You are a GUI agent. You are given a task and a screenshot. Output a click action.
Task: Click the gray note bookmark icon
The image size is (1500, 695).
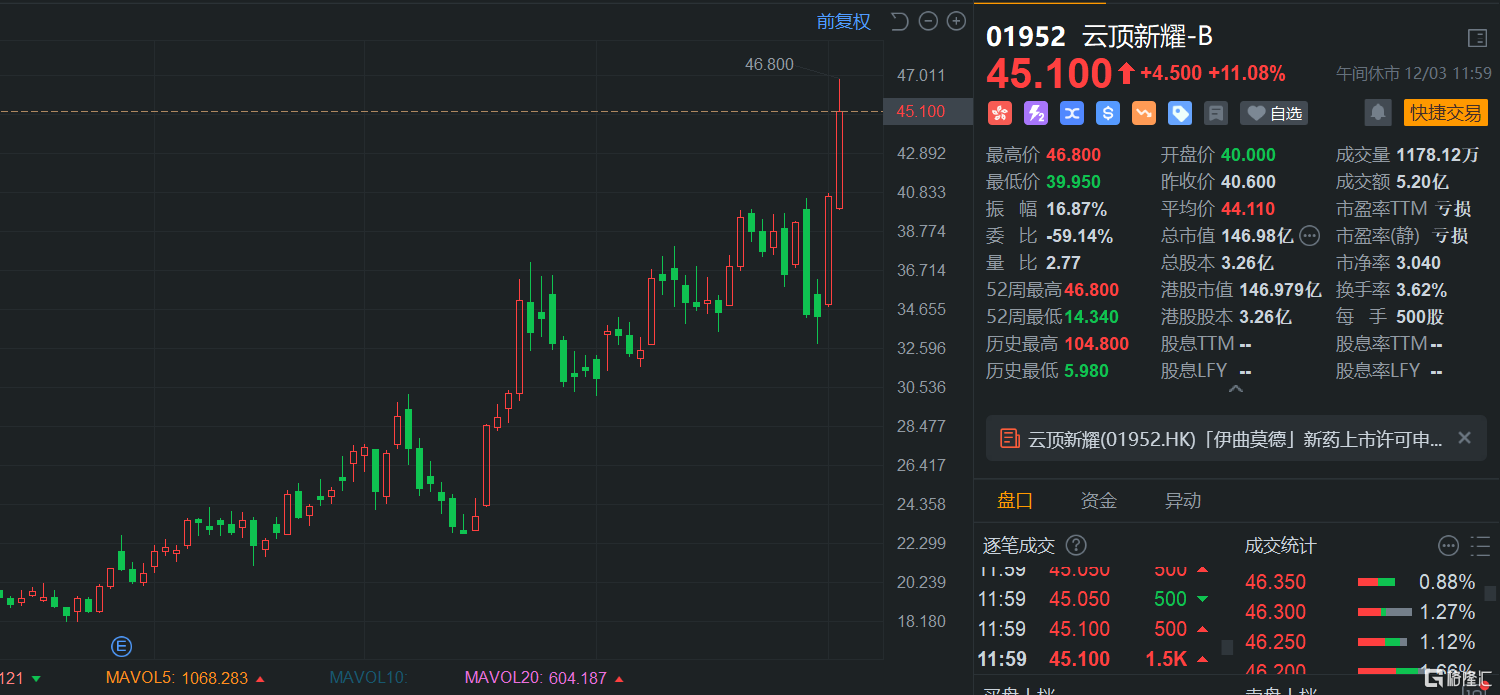click(x=1216, y=113)
